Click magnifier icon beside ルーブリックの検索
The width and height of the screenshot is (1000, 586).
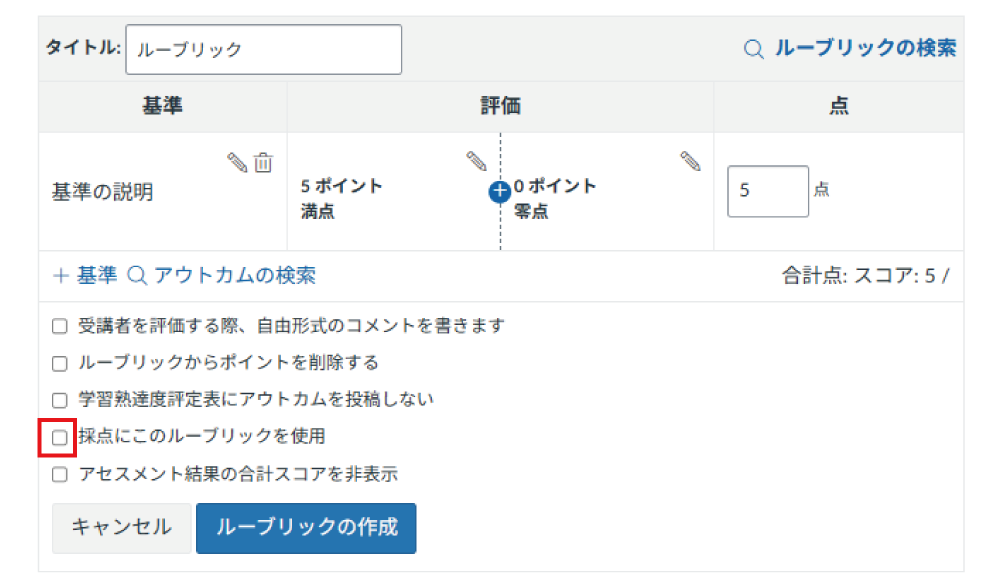click(x=754, y=49)
